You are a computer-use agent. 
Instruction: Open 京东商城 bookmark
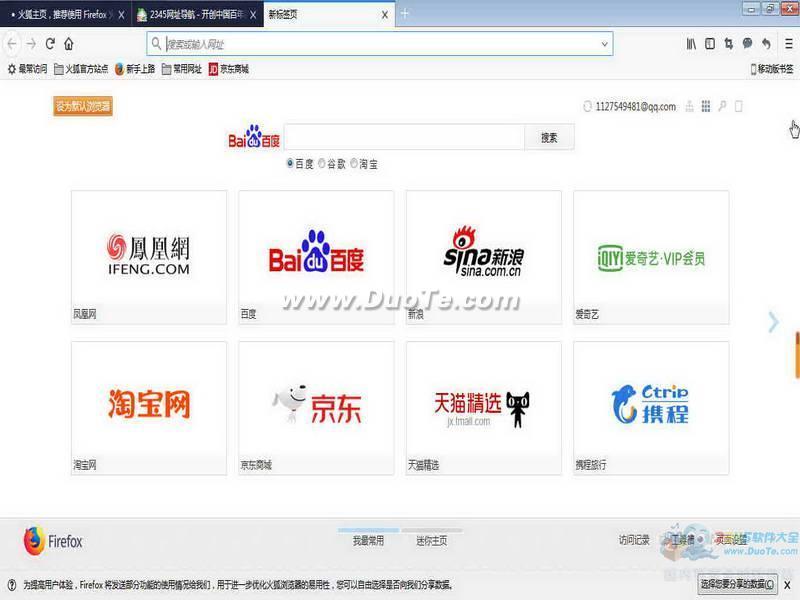[229, 69]
